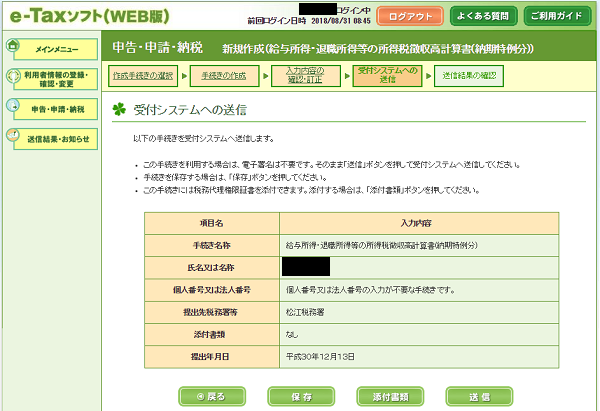Open 利用者情報の登録・確認・変更 in the sidebar
The width and height of the screenshot is (600, 411).
coord(56,79)
